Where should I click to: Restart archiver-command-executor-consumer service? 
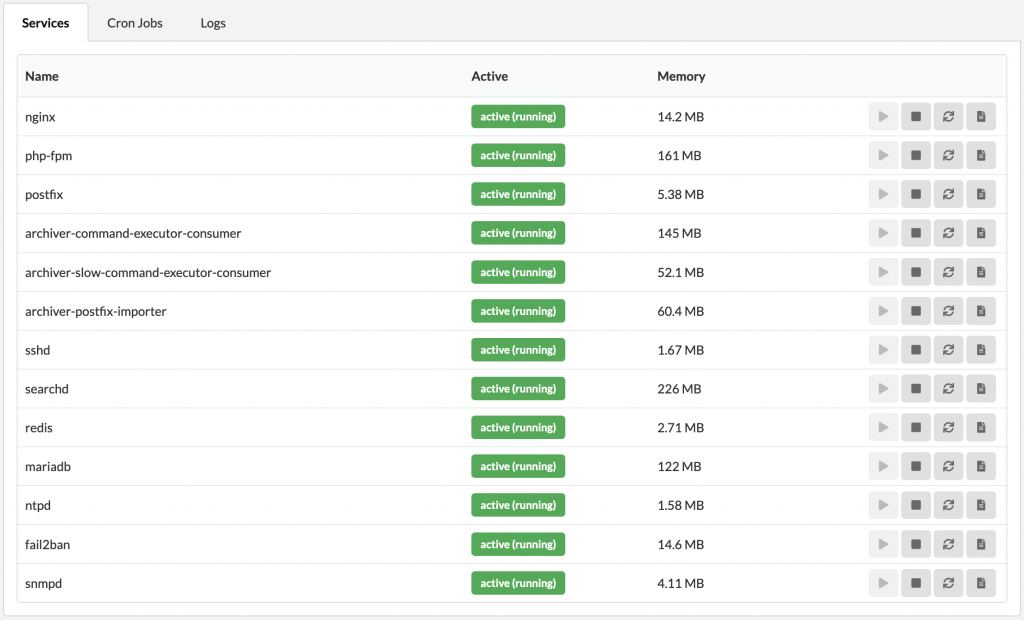tap(948, 233)
